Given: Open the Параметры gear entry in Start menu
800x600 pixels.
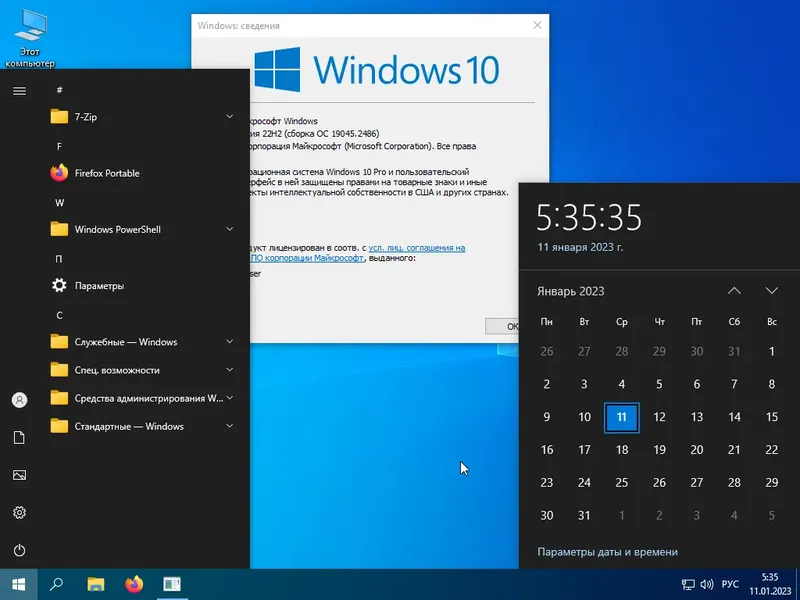Looking at the screenshot, I should click(100, 285).
